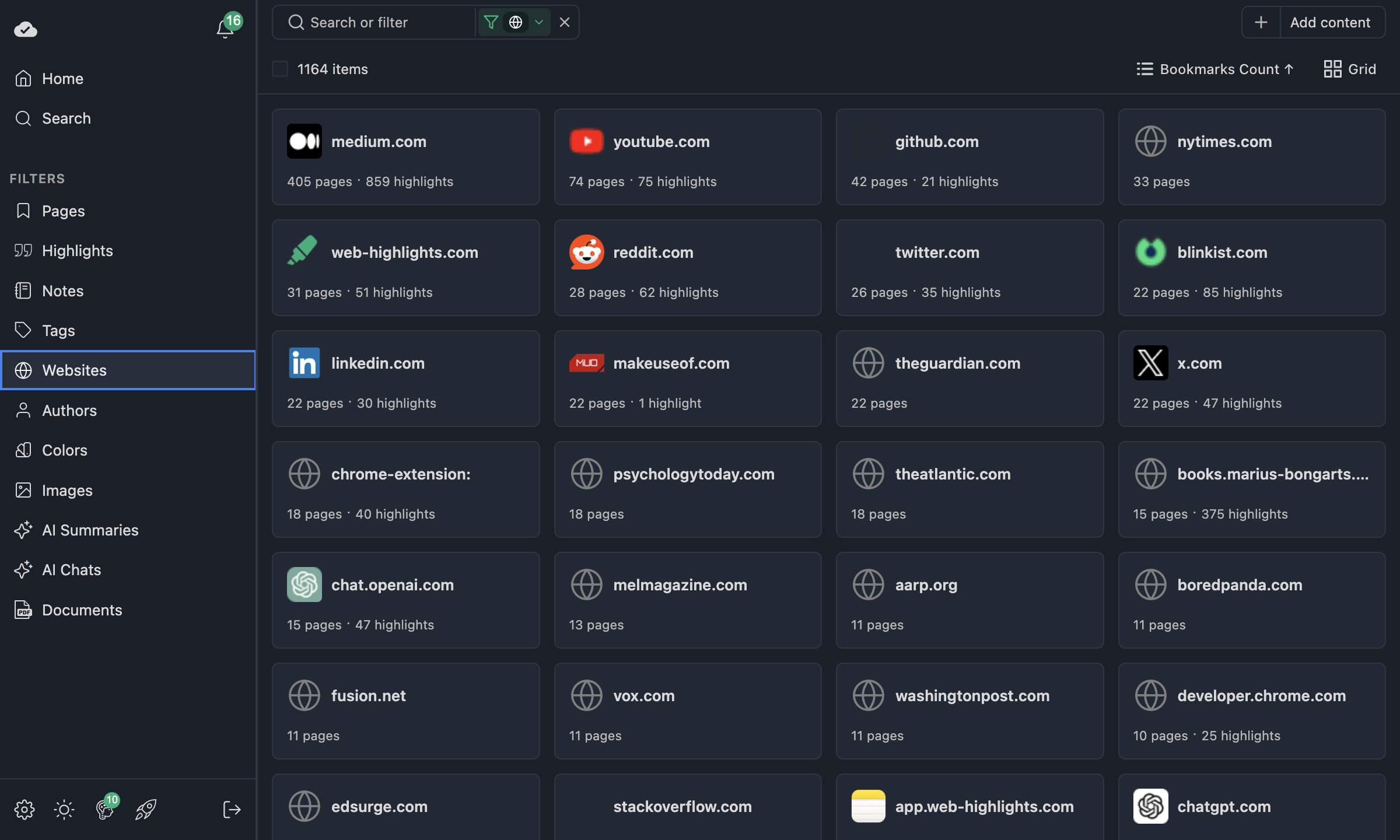1400x840 pixels.
Task: Select the Authors filter
Action: click(69, 410)
